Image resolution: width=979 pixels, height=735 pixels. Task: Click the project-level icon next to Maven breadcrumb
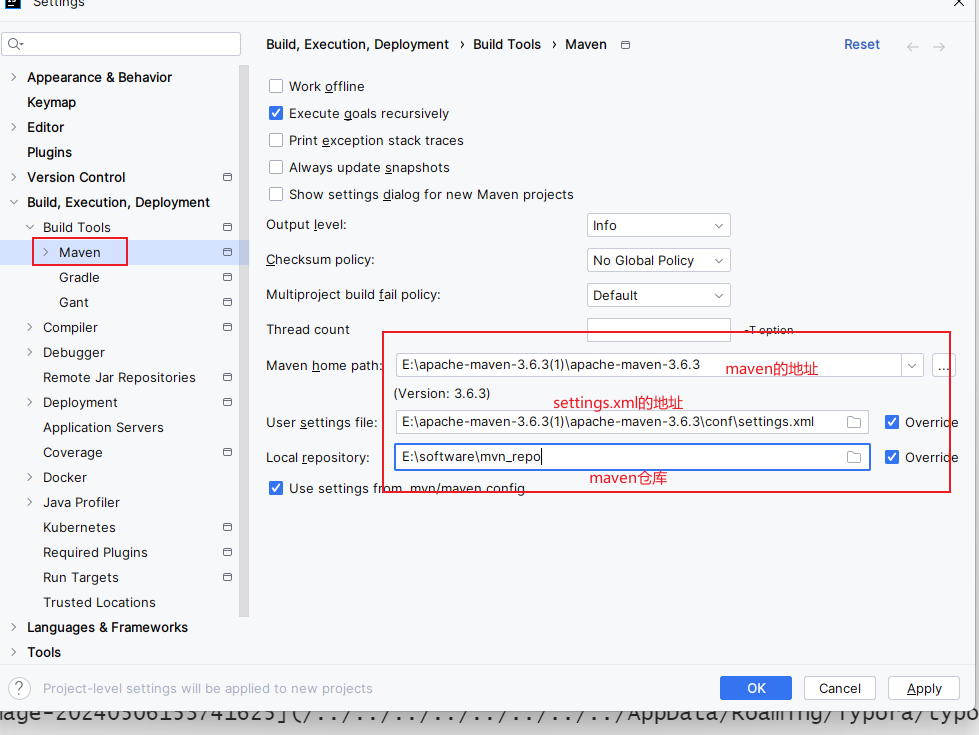pyautogui.click(x=625, y=45)
